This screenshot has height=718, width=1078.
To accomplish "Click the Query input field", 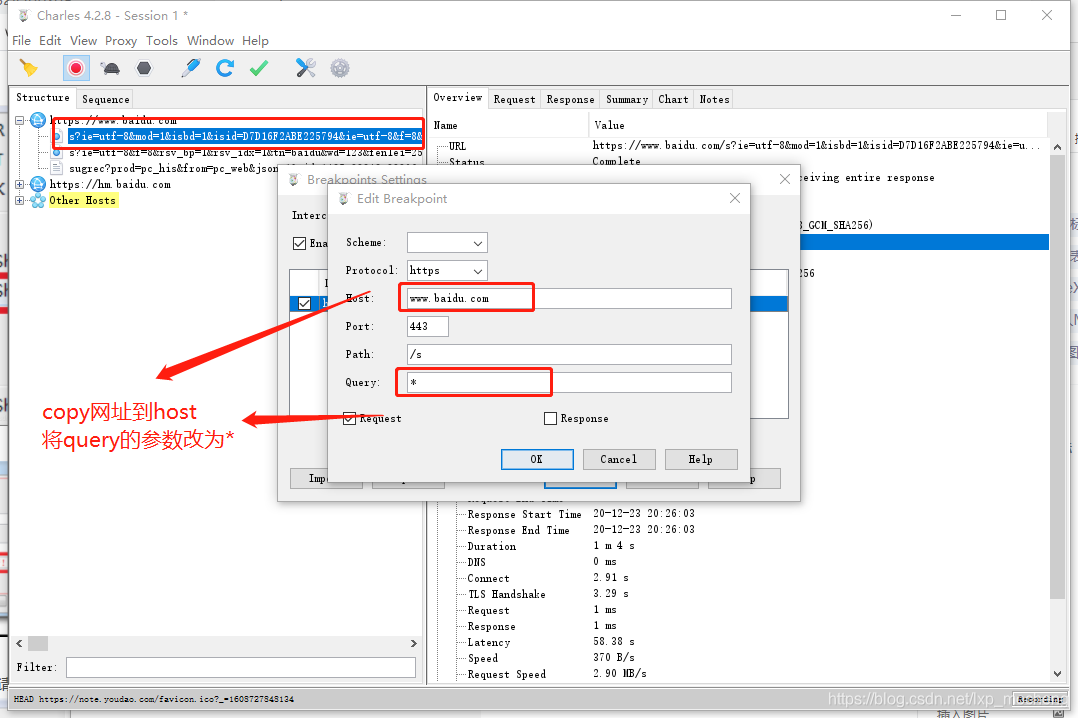I will 569,382.
